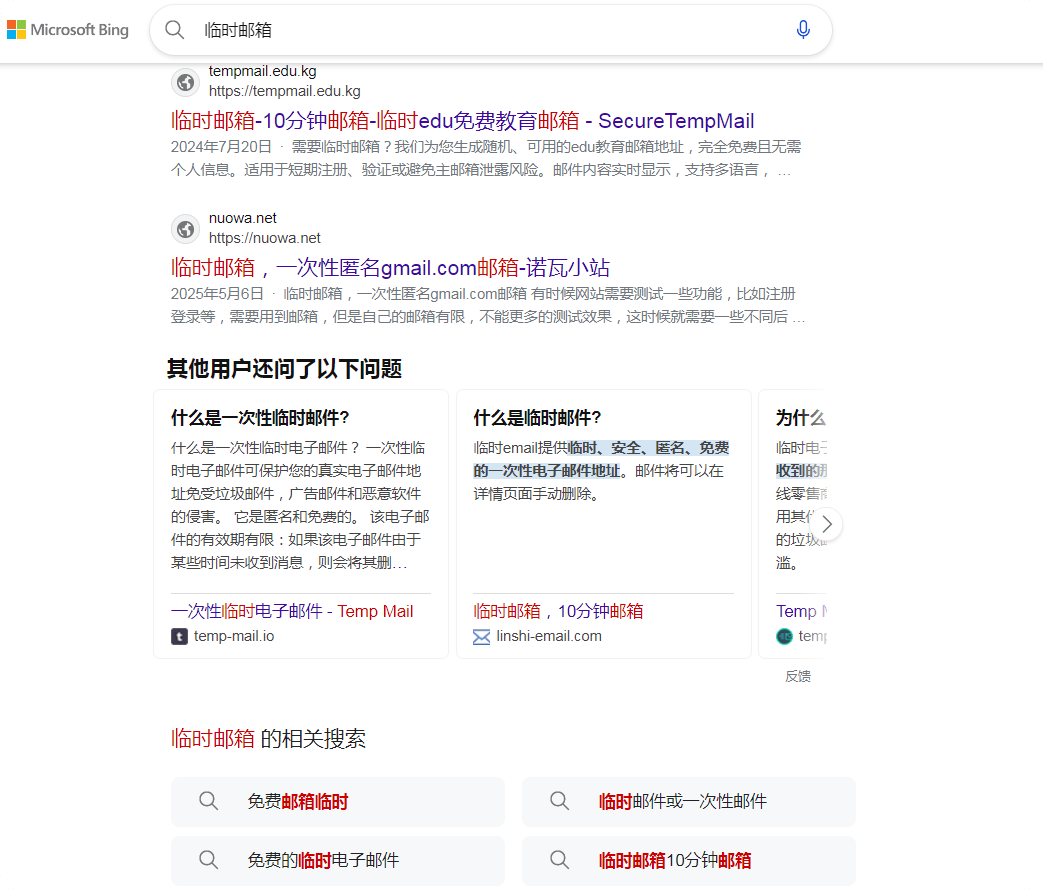
Task: Open the 诺瓦小站 gmail.com邮箱 result link
Action: 390,267
